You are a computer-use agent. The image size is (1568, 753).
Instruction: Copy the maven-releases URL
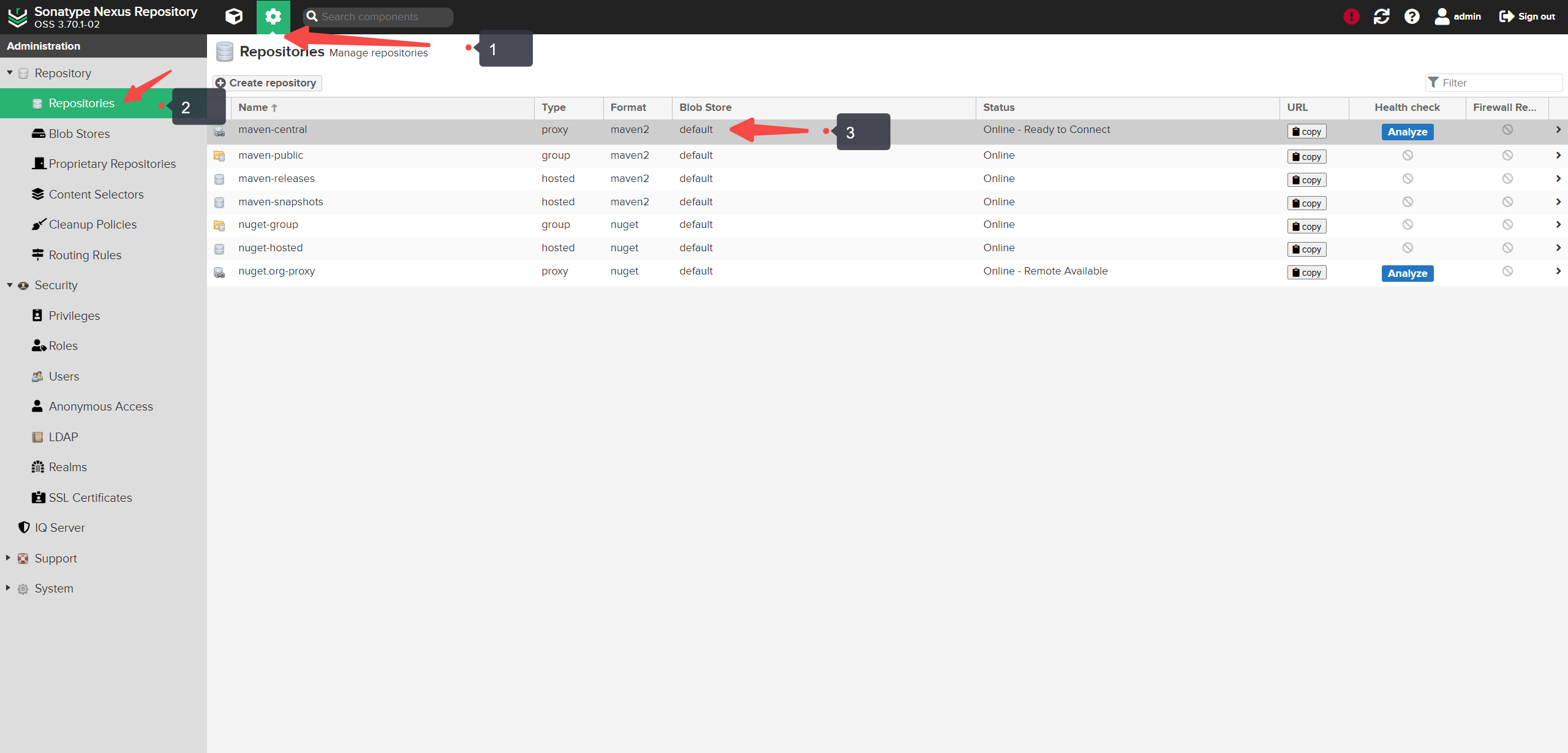1306,180
